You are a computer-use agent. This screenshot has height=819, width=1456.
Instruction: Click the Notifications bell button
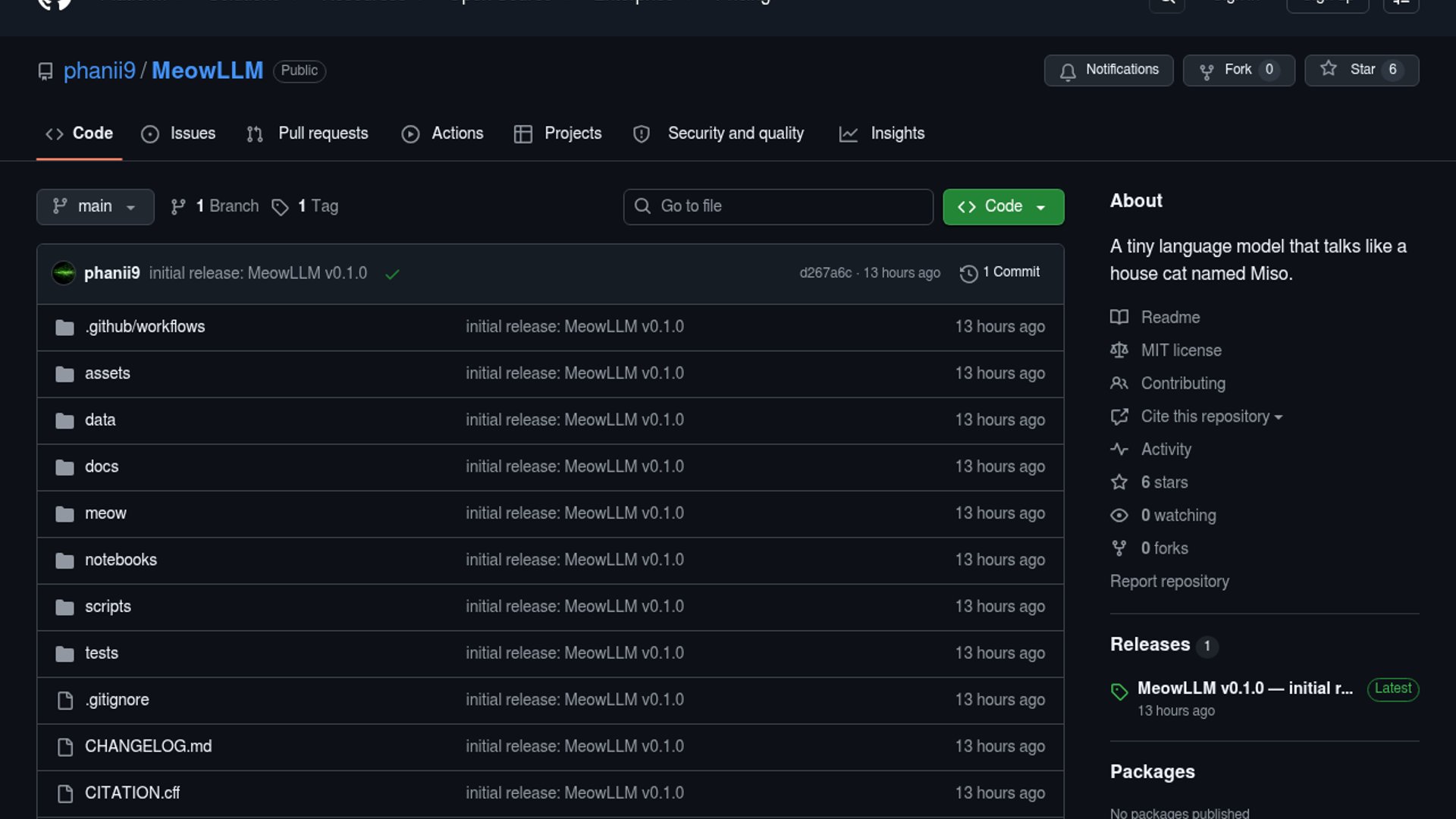coord(1109,70)
